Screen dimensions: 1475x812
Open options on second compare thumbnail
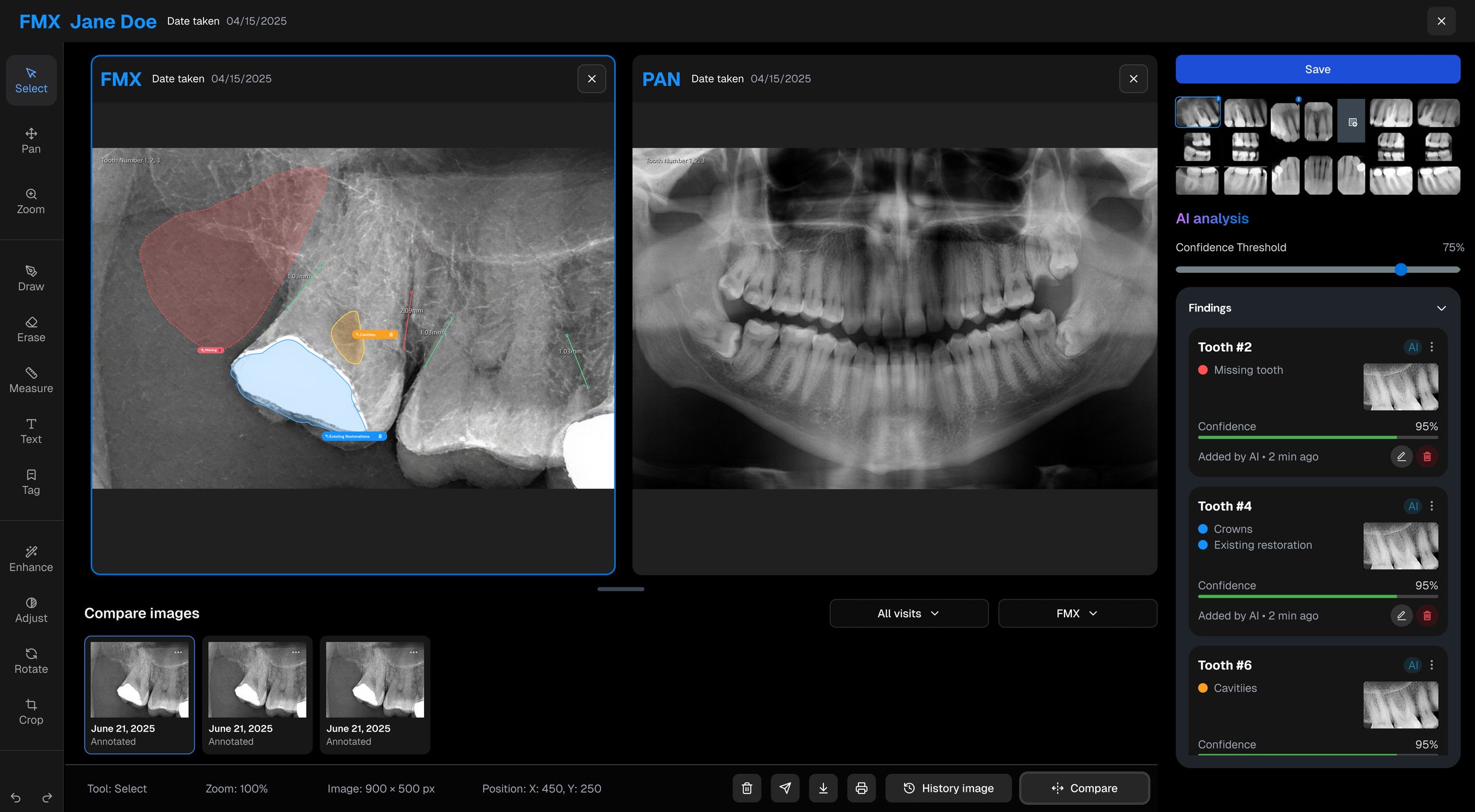click(x=296, y=652)
